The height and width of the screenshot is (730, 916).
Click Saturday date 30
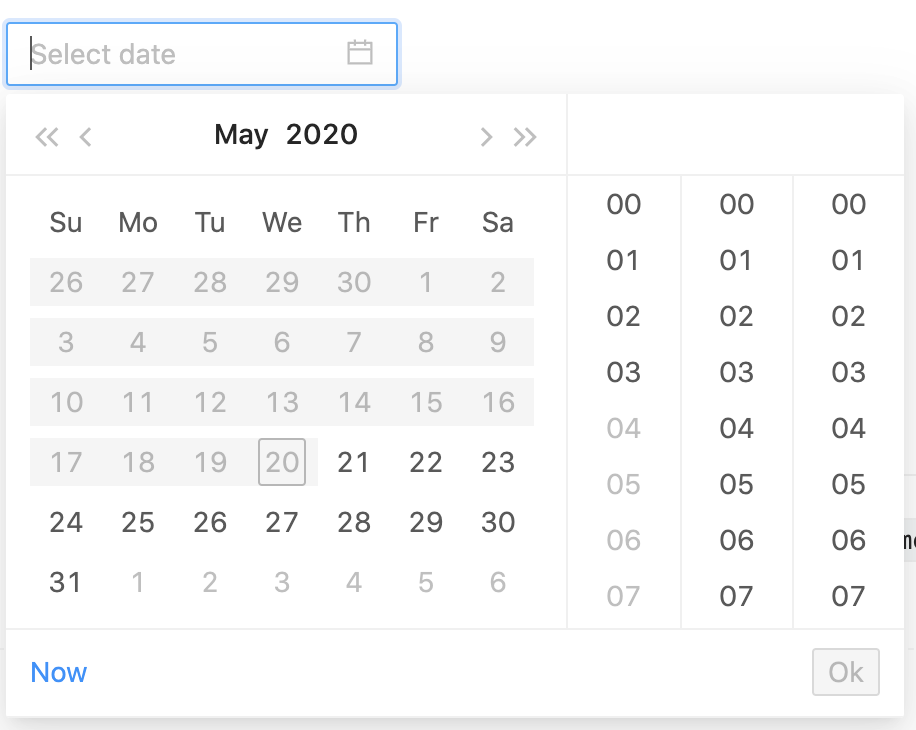tap(497, 522)
